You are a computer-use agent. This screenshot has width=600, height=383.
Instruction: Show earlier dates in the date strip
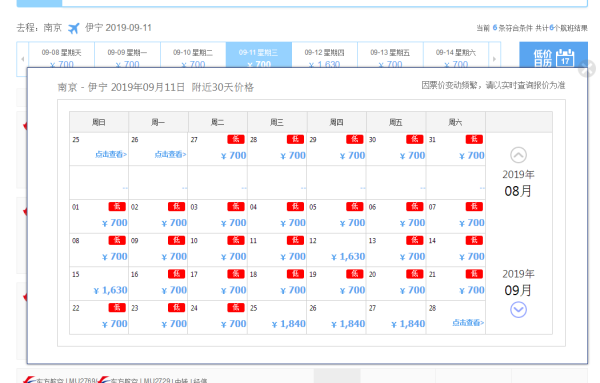pyautogui.click(x=23, y=59)
